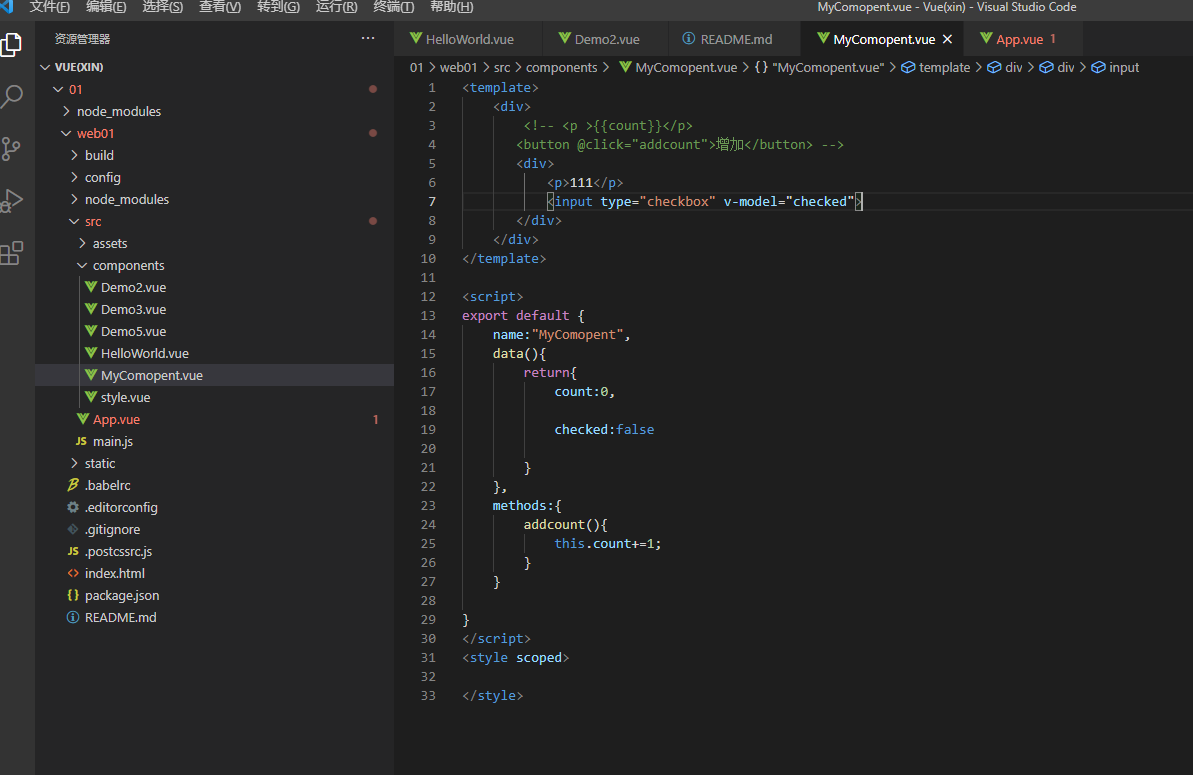The height and width of the screenshot is (775, 1193).
Task: Place cursor on this.count+=1 line
Action: [x=607, y=544]
